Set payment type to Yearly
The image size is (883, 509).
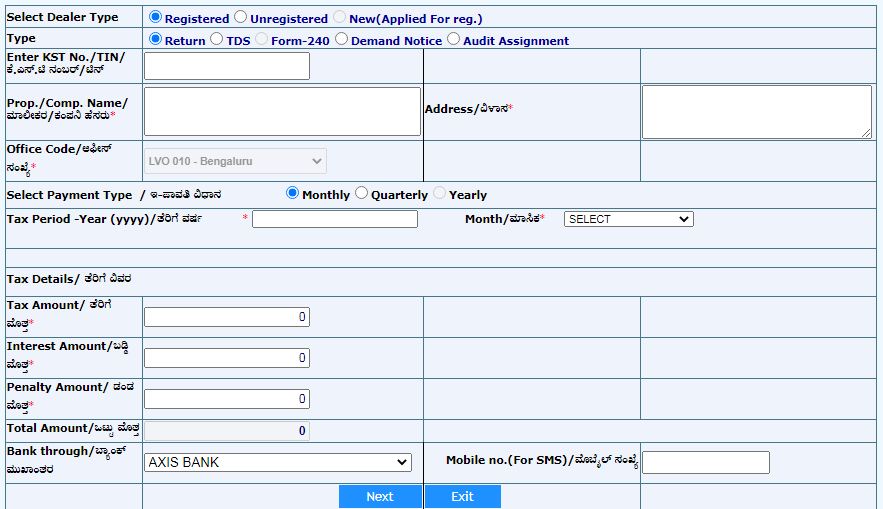click(439, 193)
